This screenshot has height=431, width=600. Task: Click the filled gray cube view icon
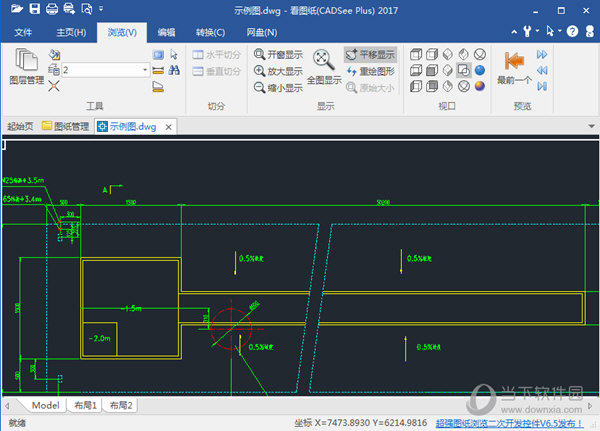click(432, 70)
